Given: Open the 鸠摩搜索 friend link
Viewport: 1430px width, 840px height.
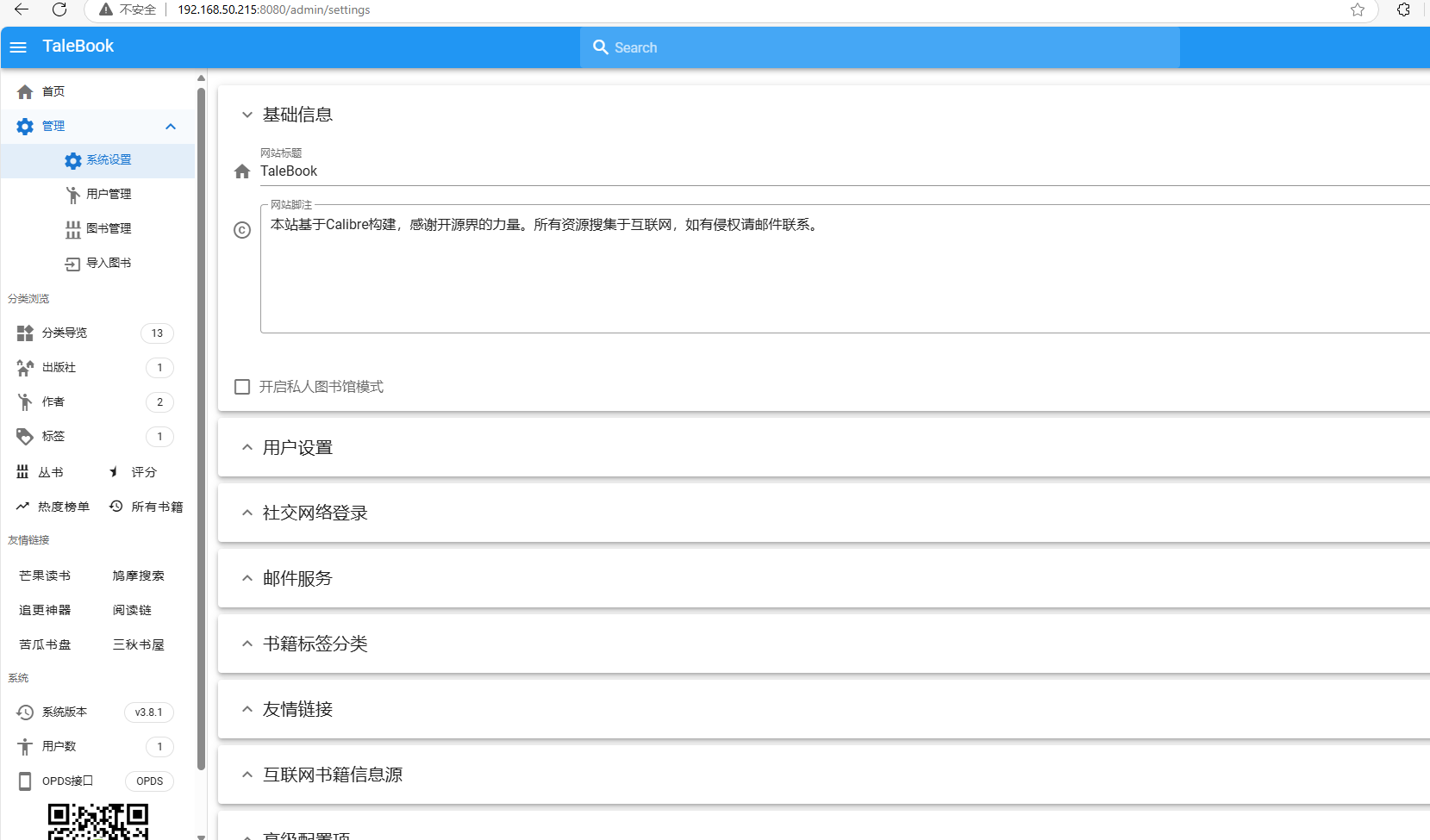Looking at the screenshot, I should coord(138,576).
